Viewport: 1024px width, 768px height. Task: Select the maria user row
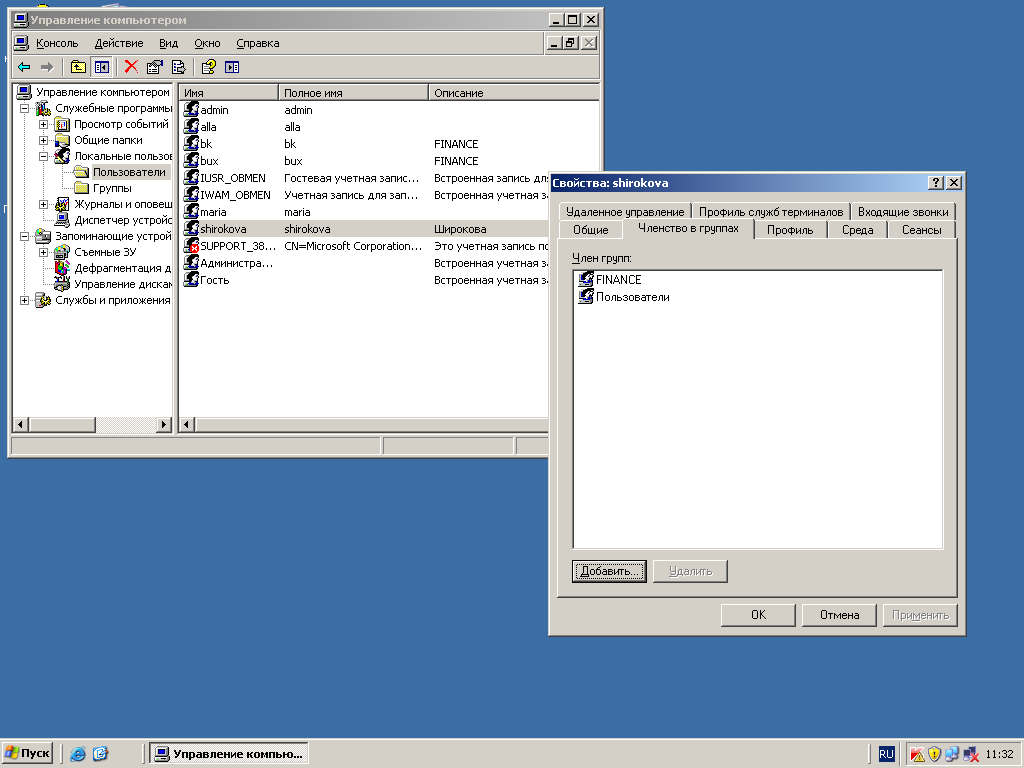pos(364,212)
